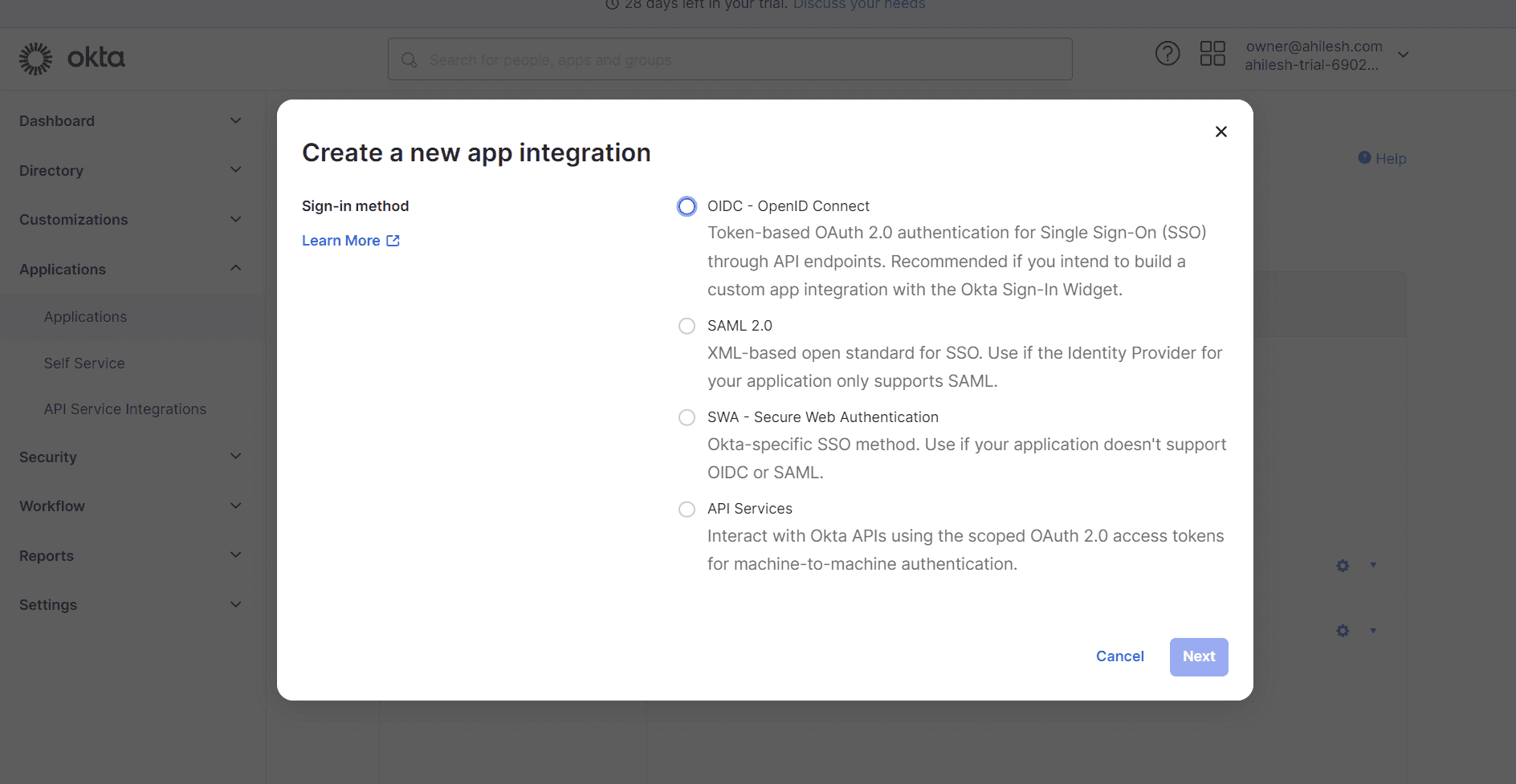Open the help question mark icon
The height and width of the screenshot is (784, 1516).
(x=1168, y=54)
